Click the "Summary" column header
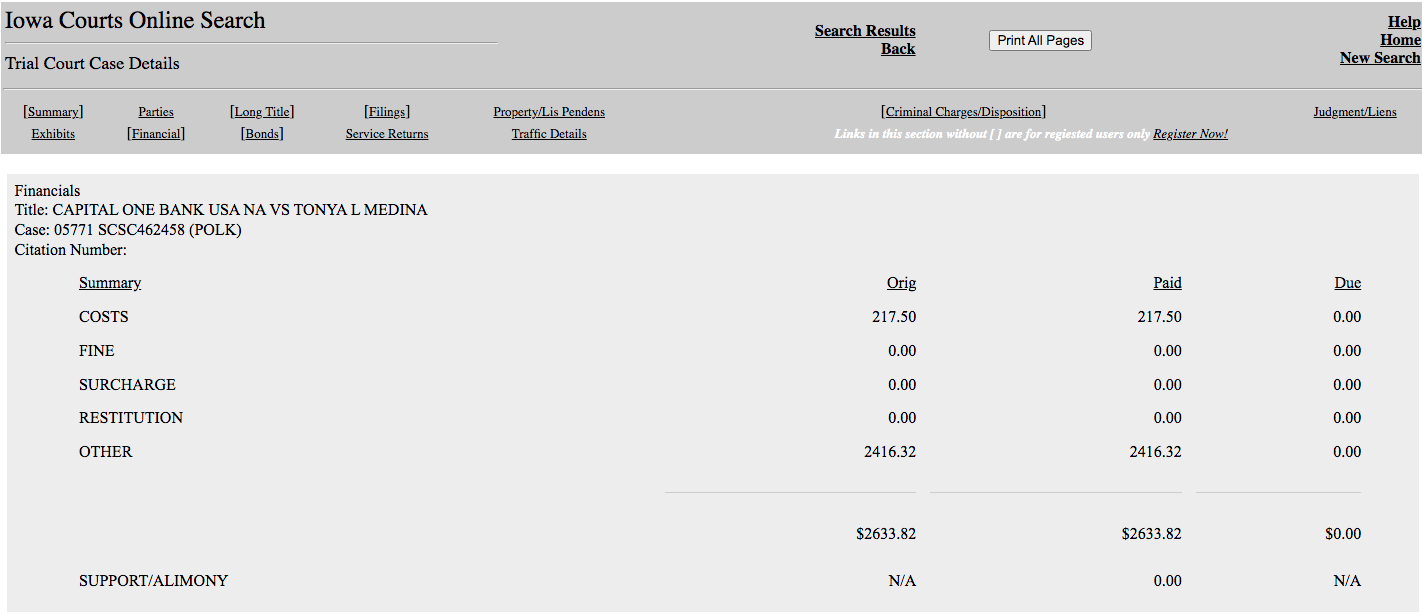Image resolution: width=1422 pixels, height=615 pixels. click(110, 283)
